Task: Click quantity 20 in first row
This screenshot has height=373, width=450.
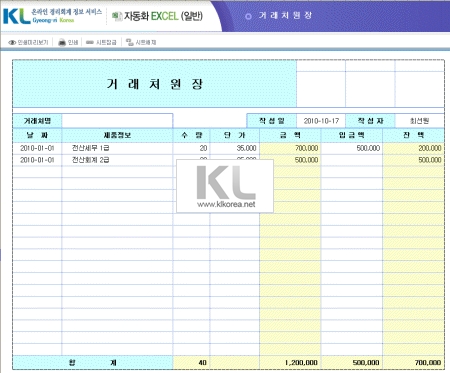Action: [x=191, y=148]
